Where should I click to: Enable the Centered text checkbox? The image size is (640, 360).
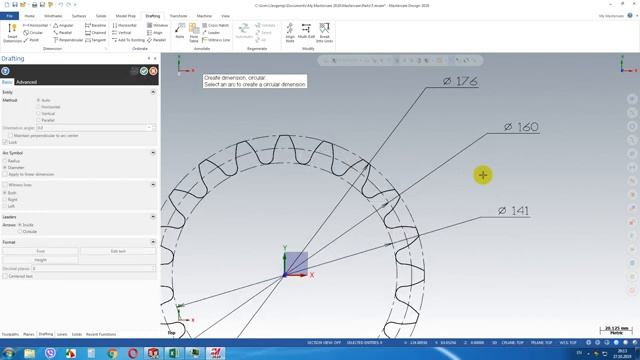(5, 276)
